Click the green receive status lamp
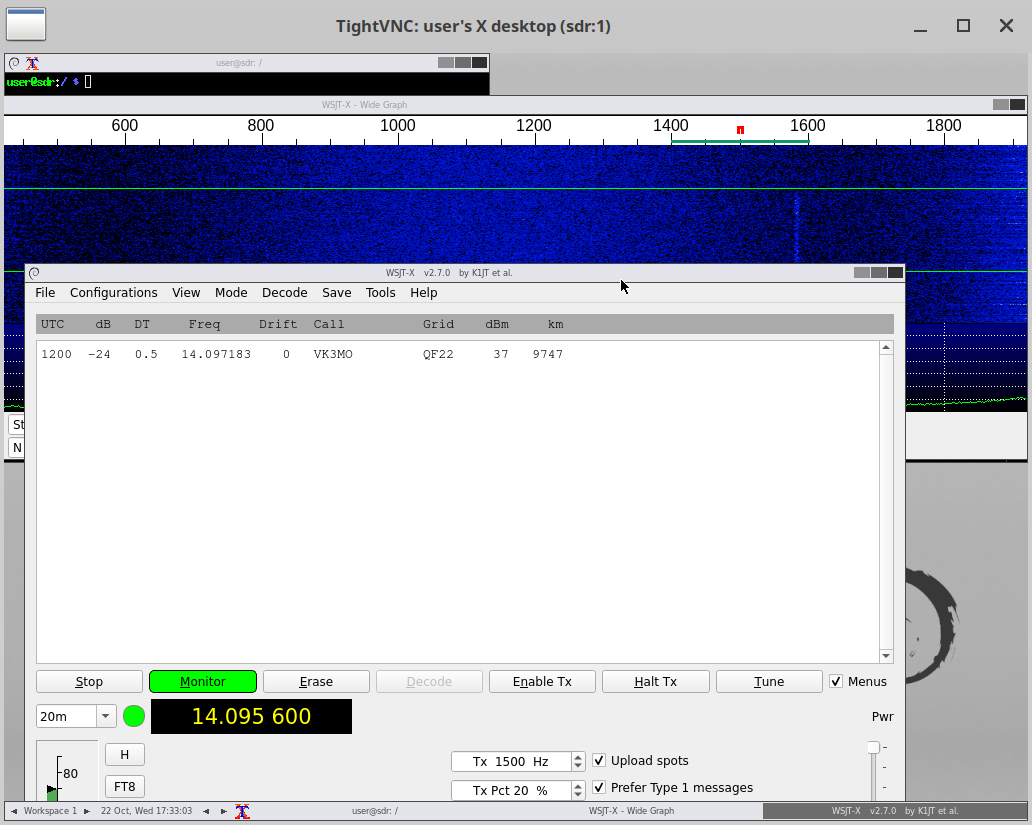 coord(134,716)
